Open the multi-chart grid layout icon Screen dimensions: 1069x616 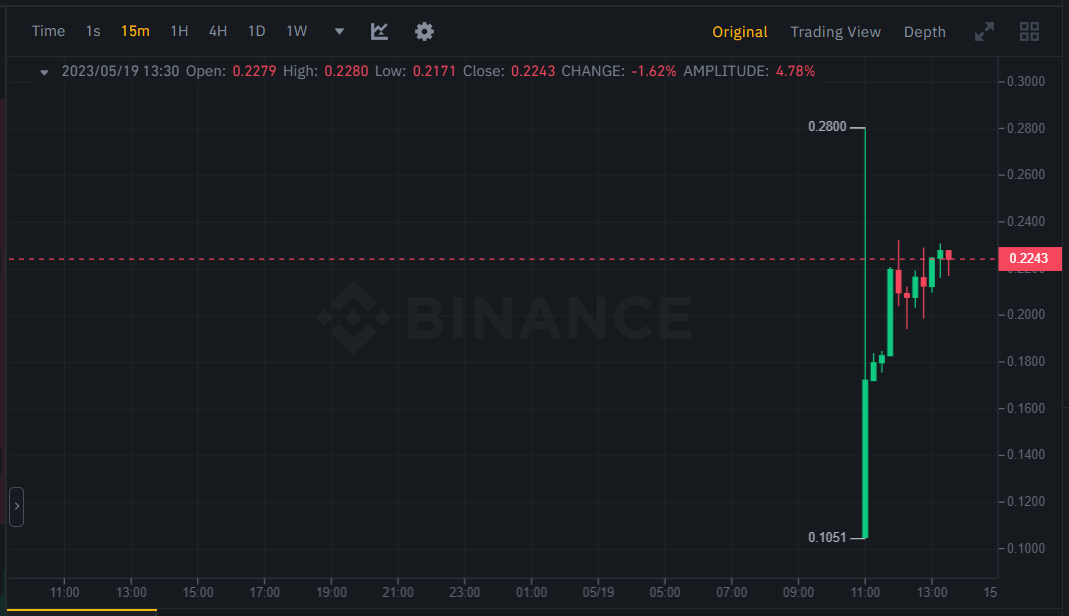(x=1029, y=31)
